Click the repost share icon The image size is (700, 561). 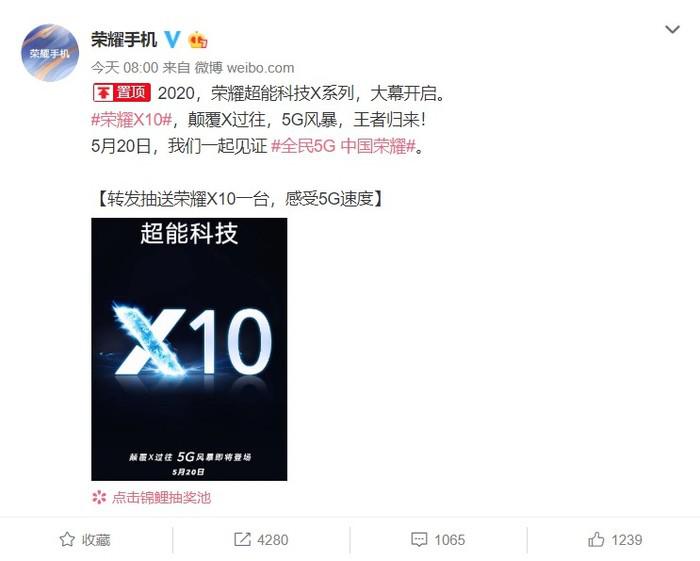tap(242, 539)
